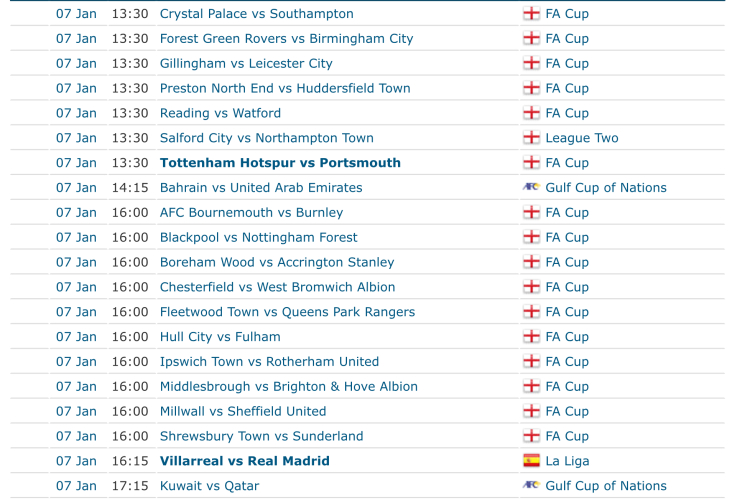This screenshot has width=750, height=500.
Task: Open Kuwait vs Qatar match
Action: click(x=209, y=485)
